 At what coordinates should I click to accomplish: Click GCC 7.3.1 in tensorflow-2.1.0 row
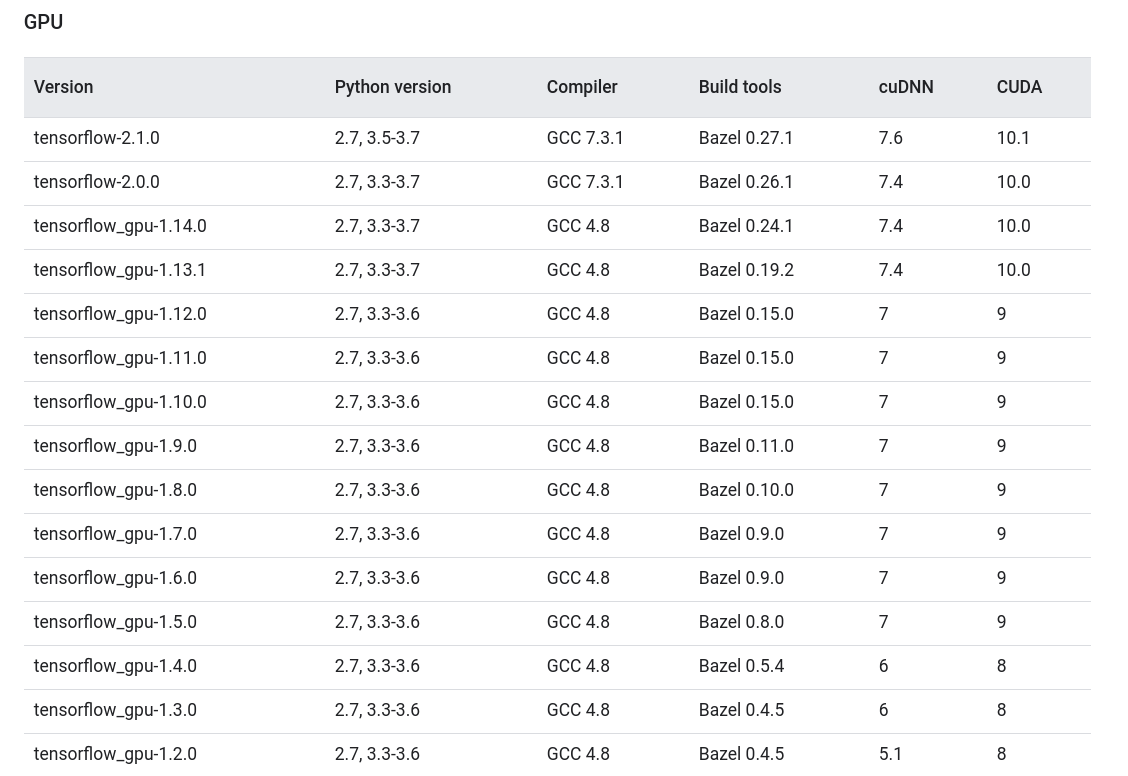tap(585, 138)
